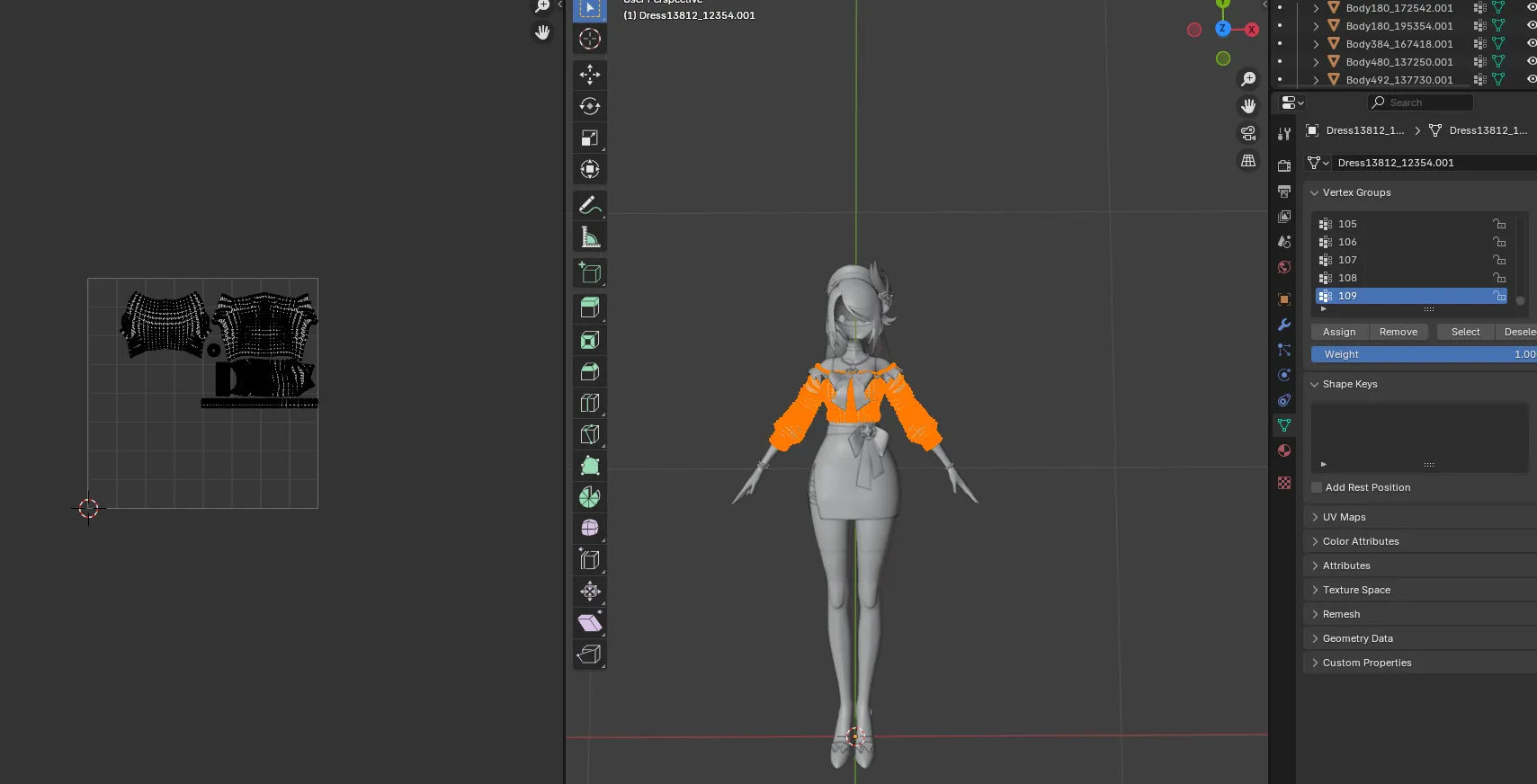Select the Edge Slide tool
The width and height of the screenshot is (1537, 784).
coord(590,559)
